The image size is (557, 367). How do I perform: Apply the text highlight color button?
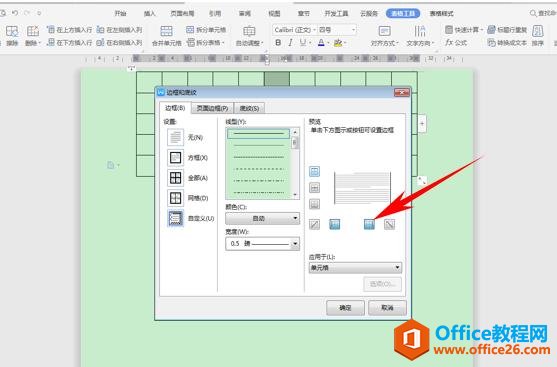coord(338,43)
